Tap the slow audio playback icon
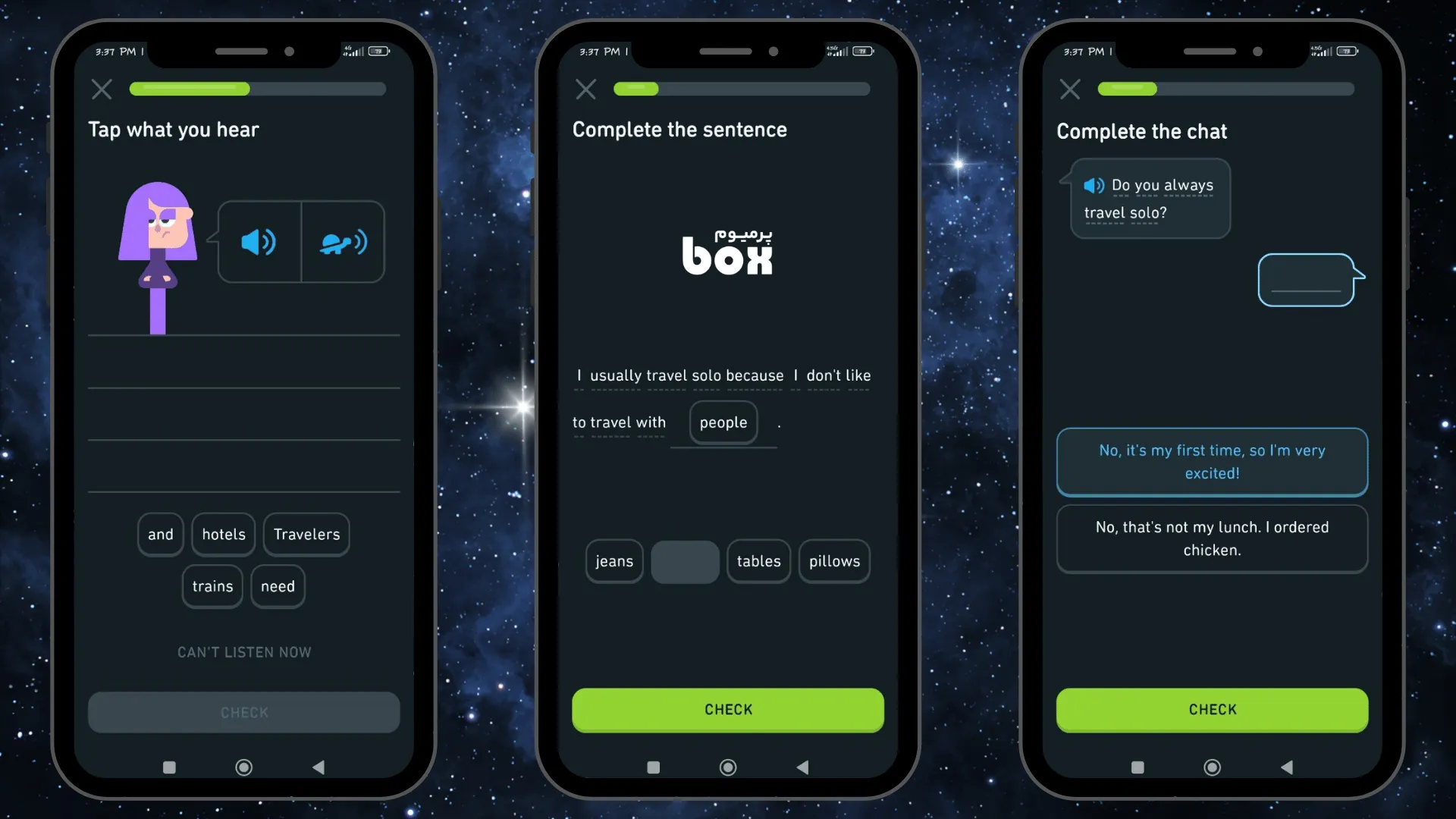 342,241
